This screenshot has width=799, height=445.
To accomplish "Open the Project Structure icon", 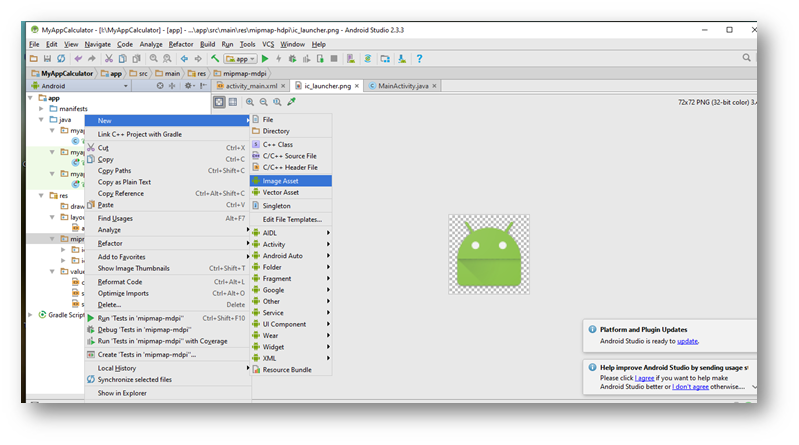I will coord(385,59).
